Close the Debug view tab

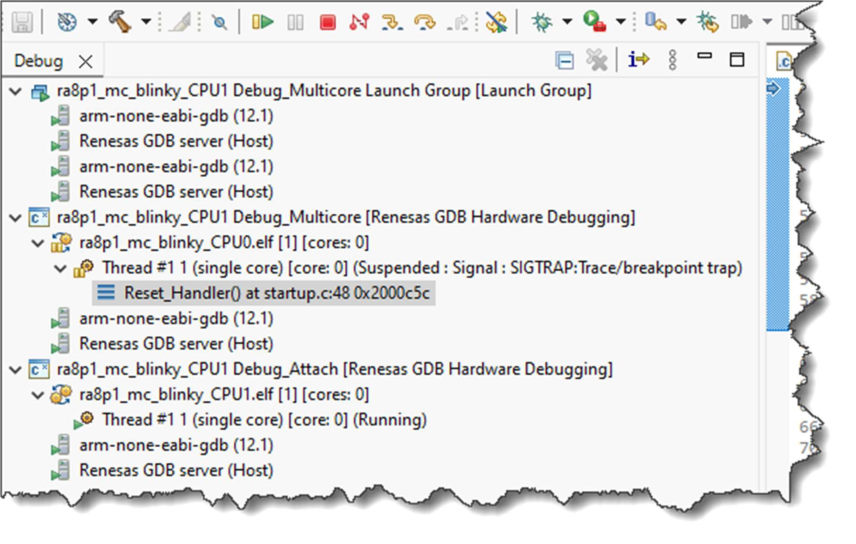(86, 61)
